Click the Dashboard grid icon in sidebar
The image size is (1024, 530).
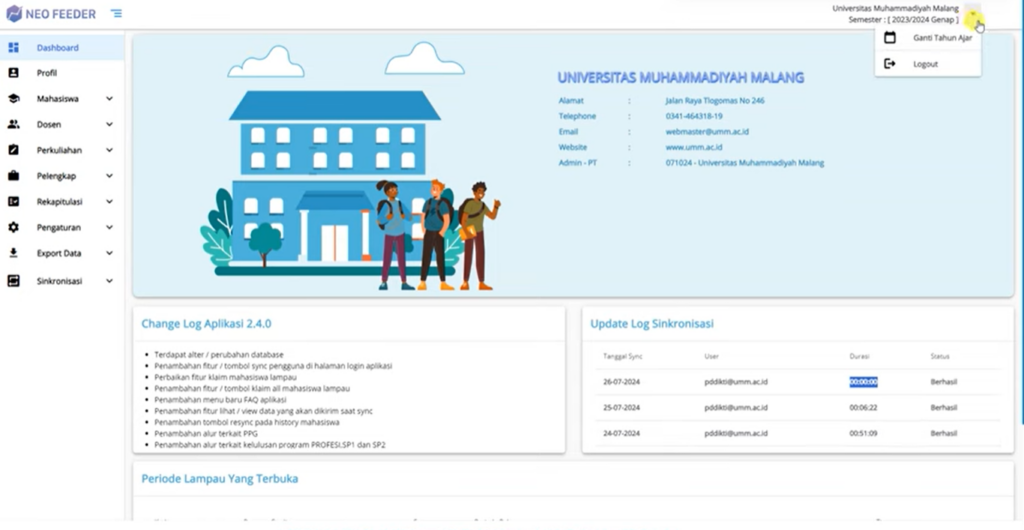coord(13,47)
